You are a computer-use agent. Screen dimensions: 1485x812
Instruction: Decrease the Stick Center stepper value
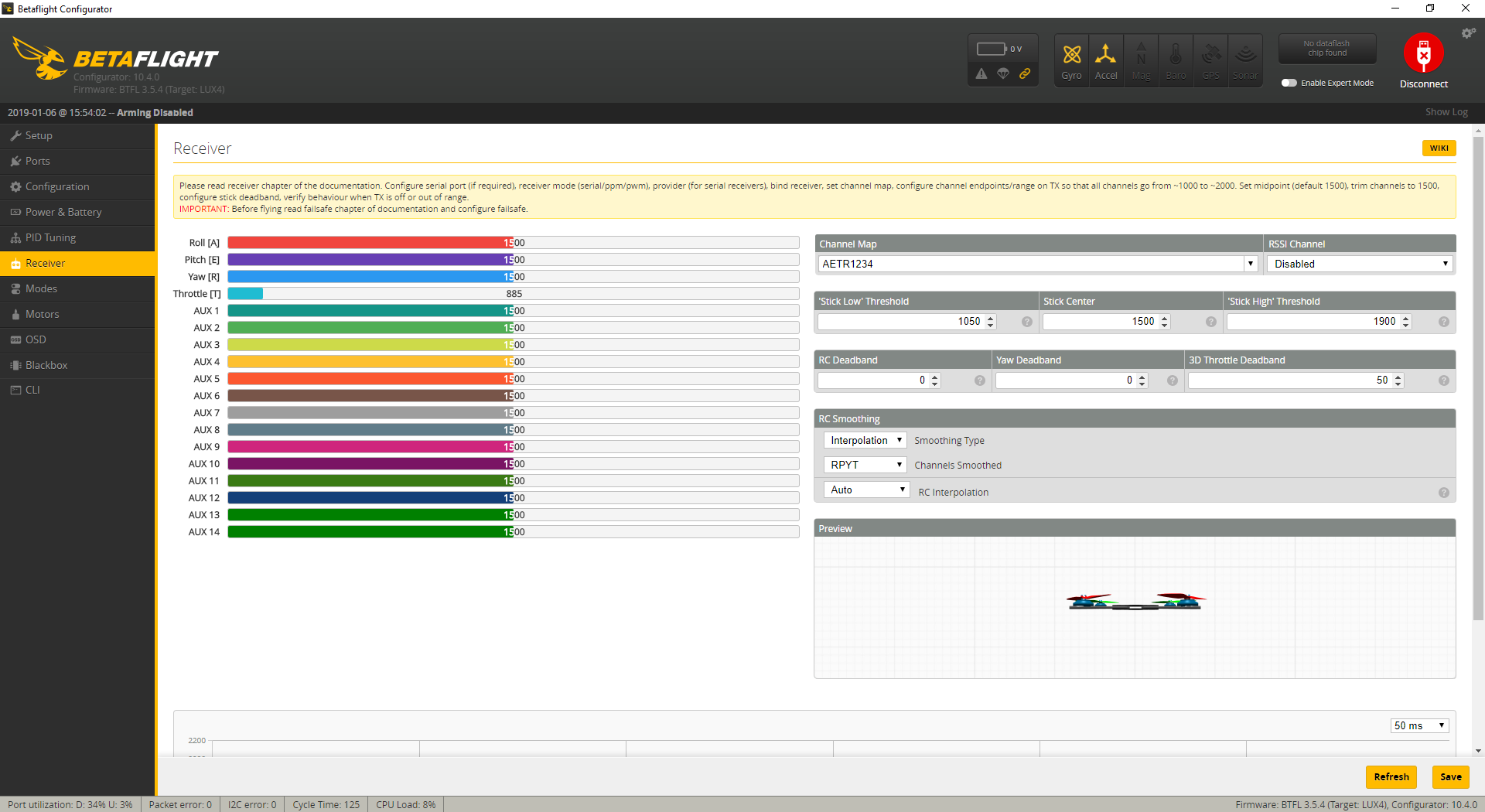click(1165, 326)
